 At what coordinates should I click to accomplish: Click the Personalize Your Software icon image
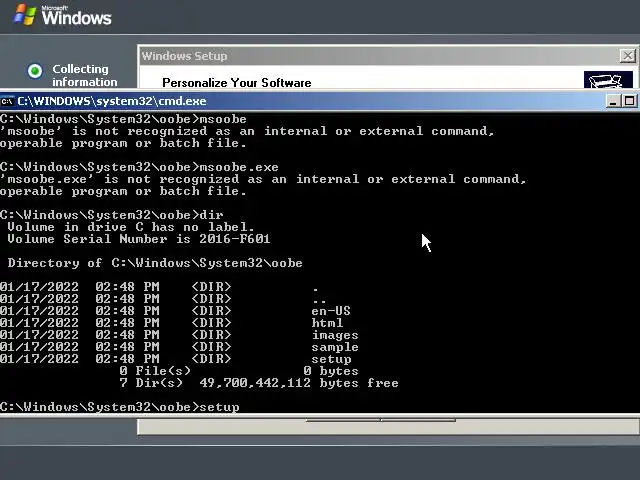[x=608, y=80]
